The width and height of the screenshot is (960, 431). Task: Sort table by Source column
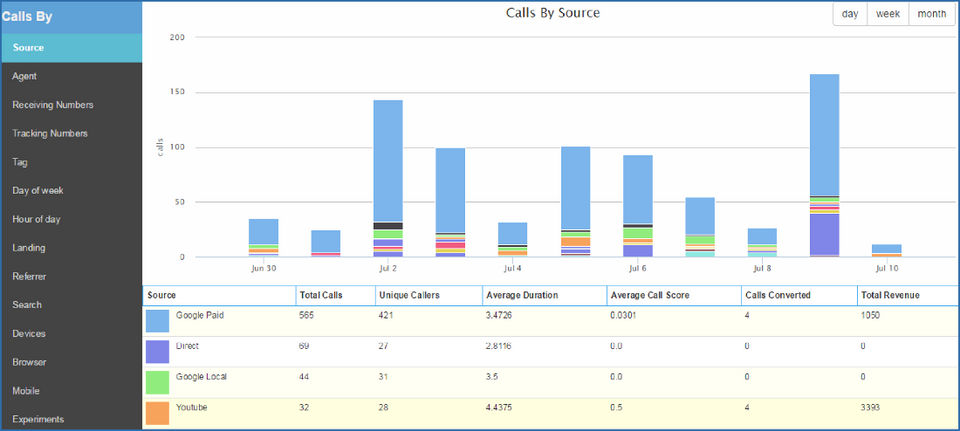point(219,295)
